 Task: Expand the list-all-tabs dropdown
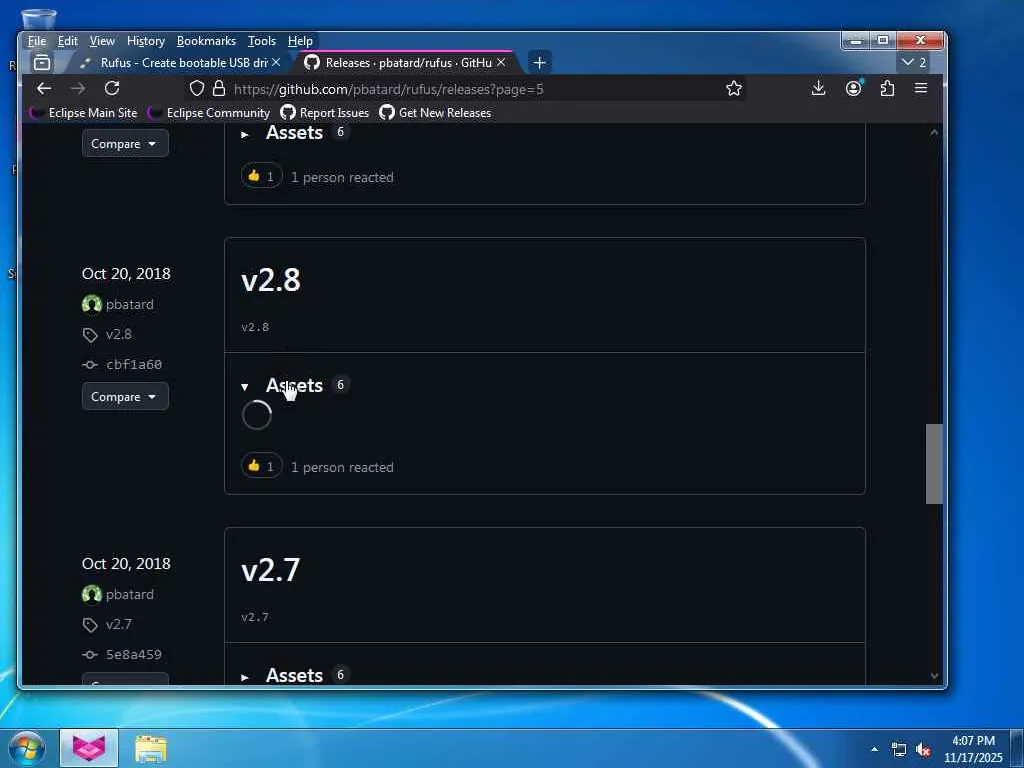(x=914, y=63)
